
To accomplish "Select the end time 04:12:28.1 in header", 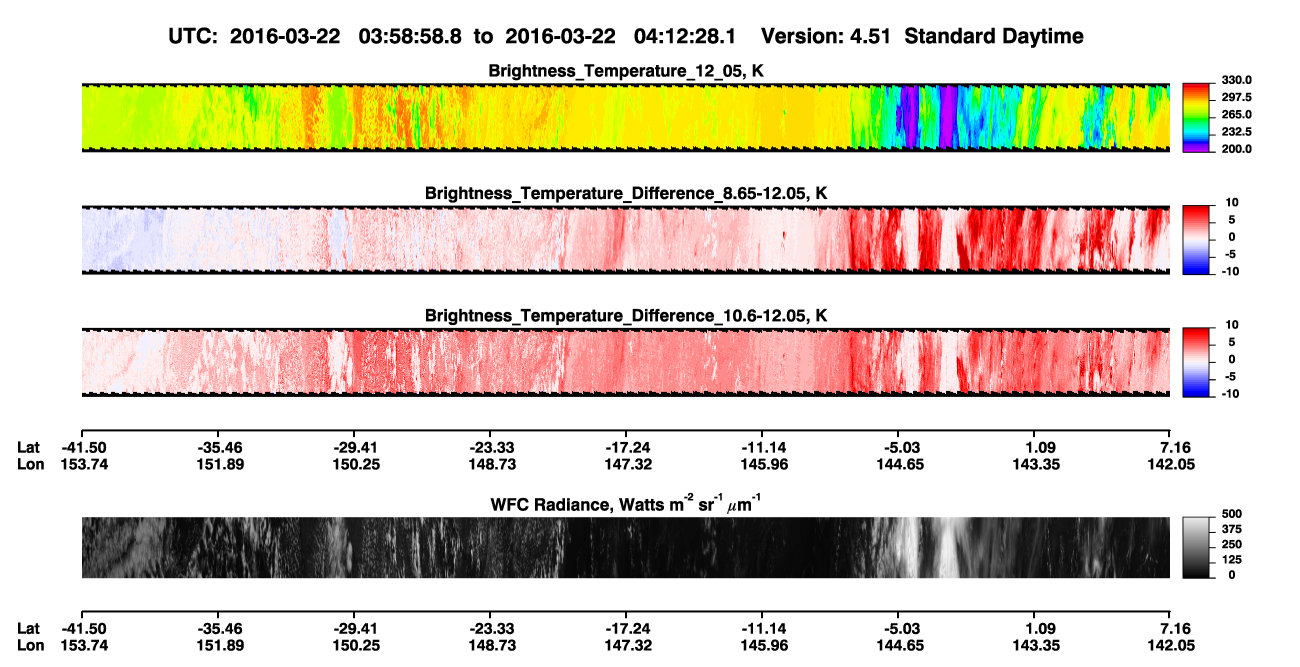I will click(685, 36).
